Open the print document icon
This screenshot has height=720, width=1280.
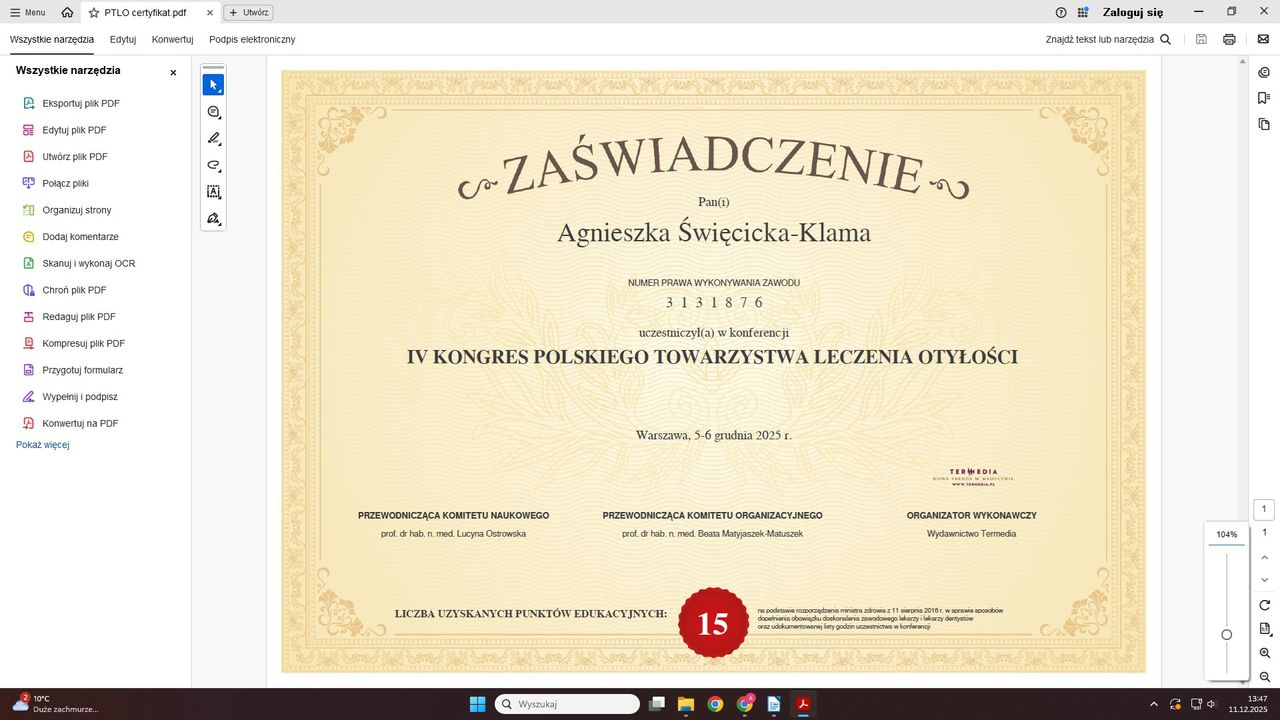[1229, 39]
